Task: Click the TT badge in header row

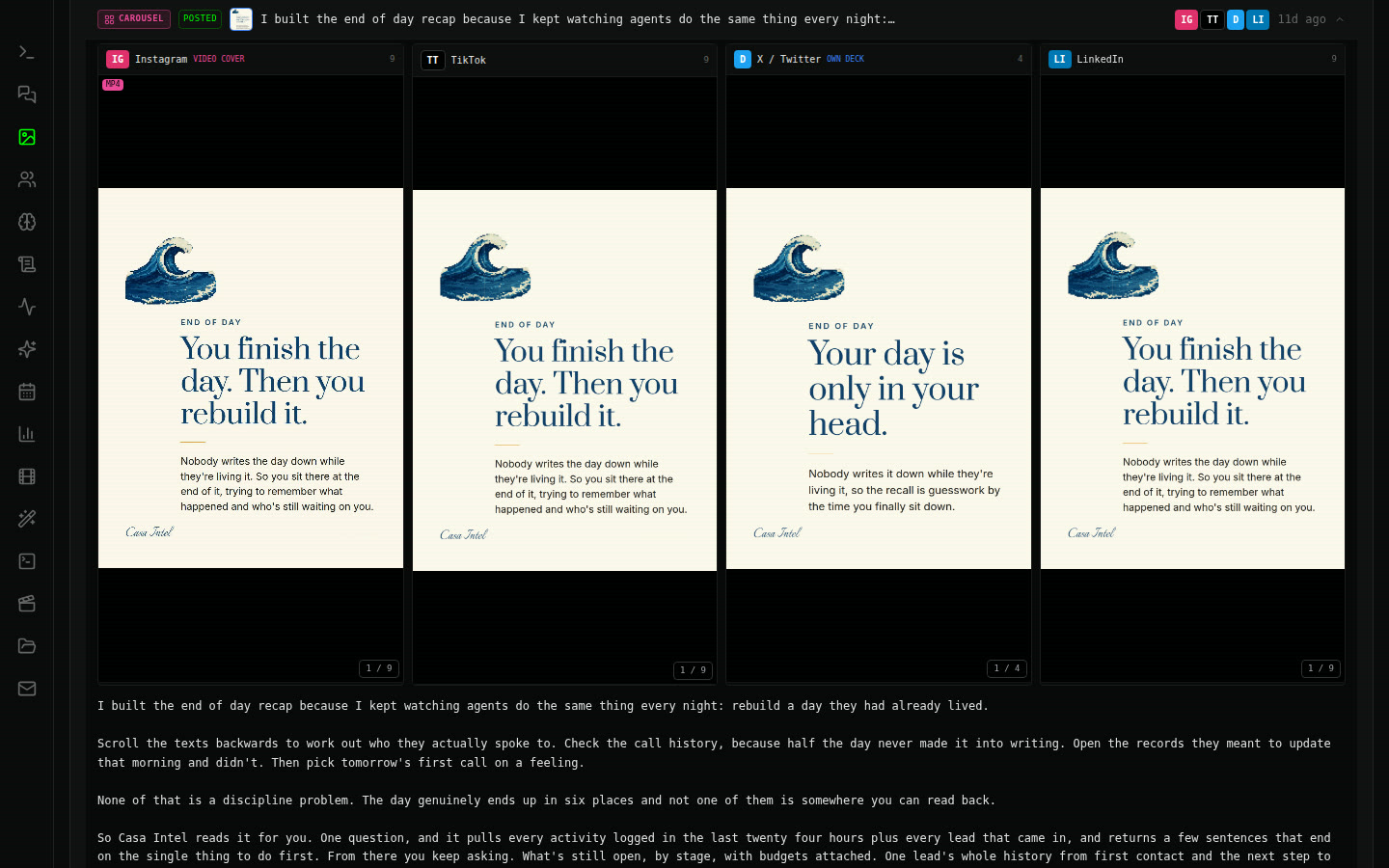Action: click(1212, 19)
